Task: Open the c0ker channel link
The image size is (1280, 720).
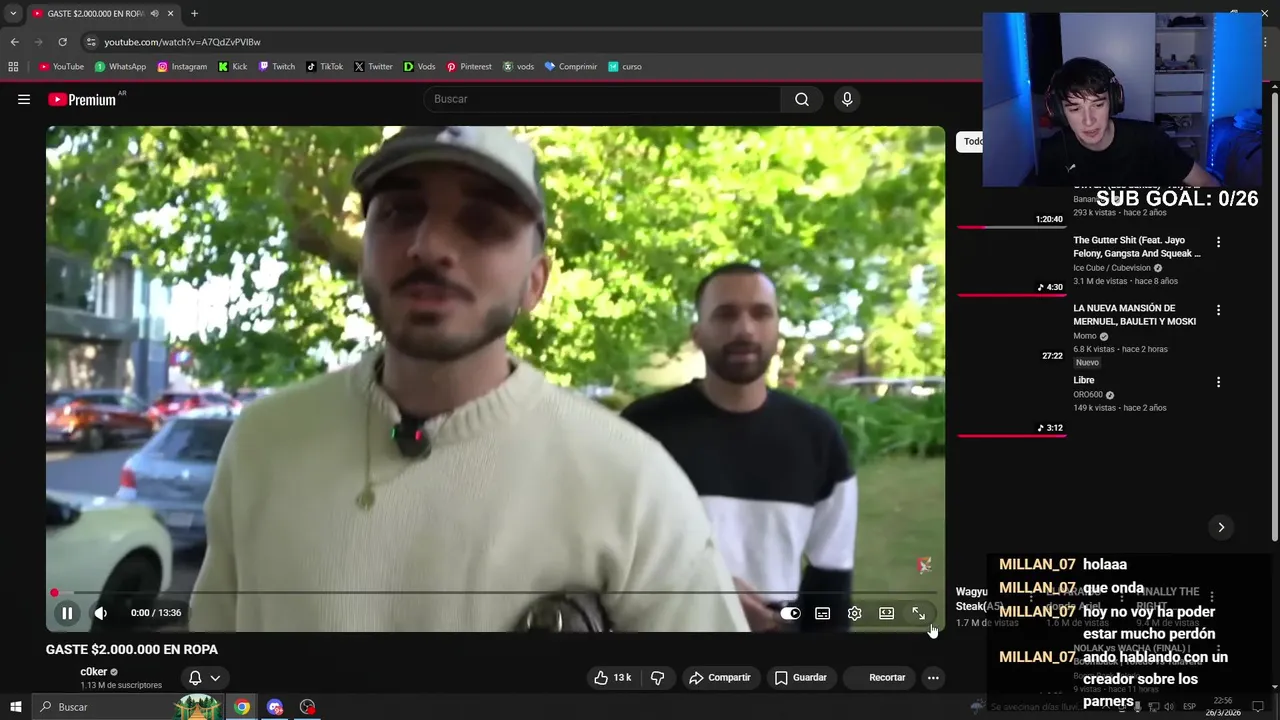Action: 93,672
